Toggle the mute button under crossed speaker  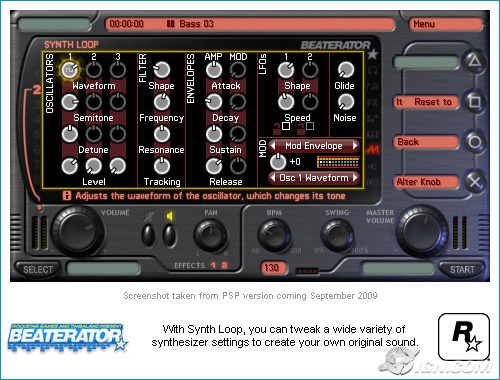(148, 235)
